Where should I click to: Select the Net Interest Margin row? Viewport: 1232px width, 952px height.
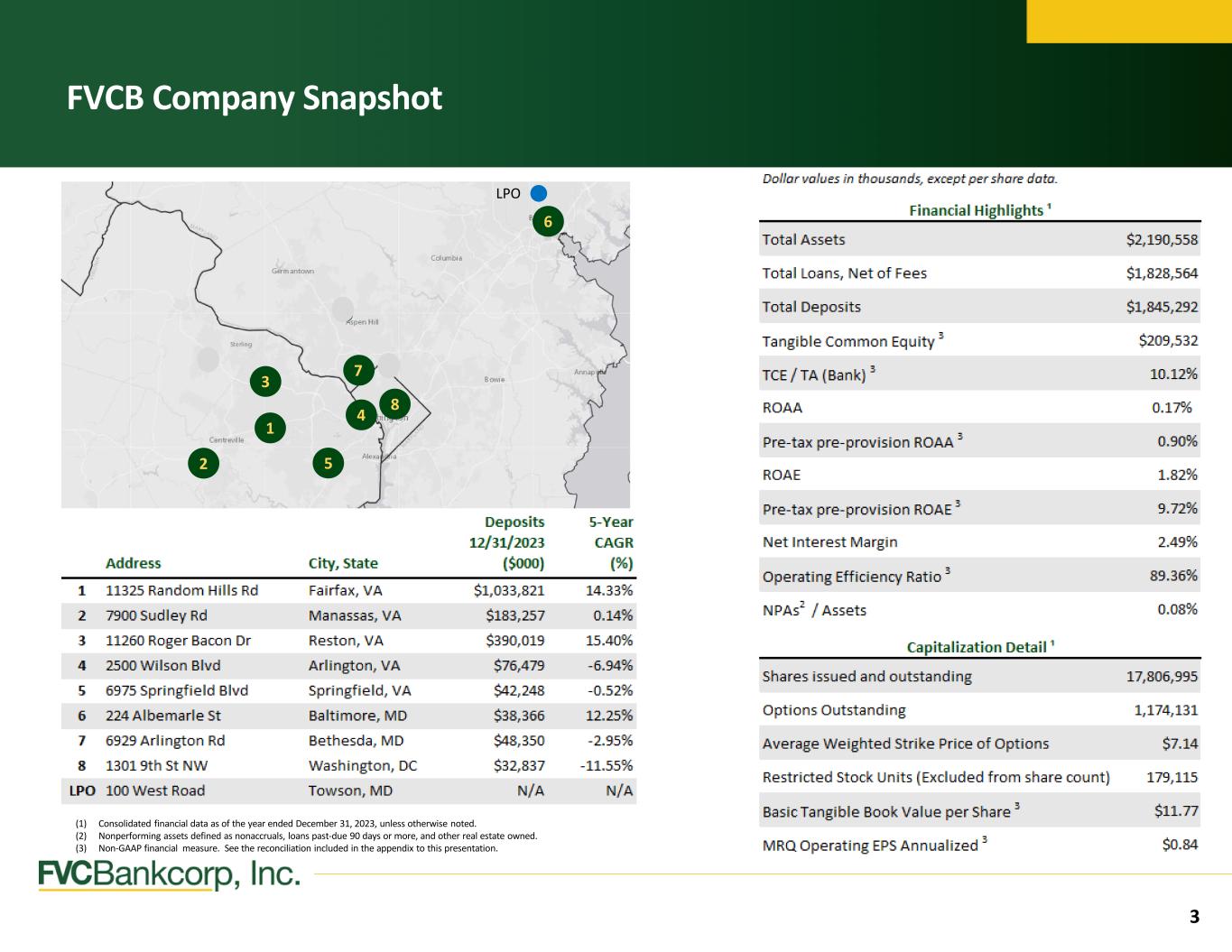980,542
